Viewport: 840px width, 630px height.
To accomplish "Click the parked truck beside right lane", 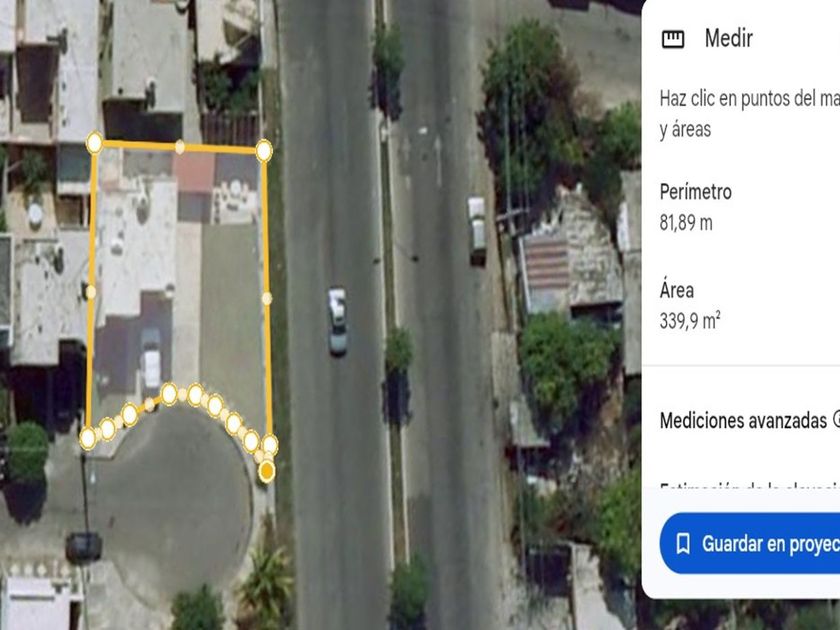I will (x=476, y=230).
